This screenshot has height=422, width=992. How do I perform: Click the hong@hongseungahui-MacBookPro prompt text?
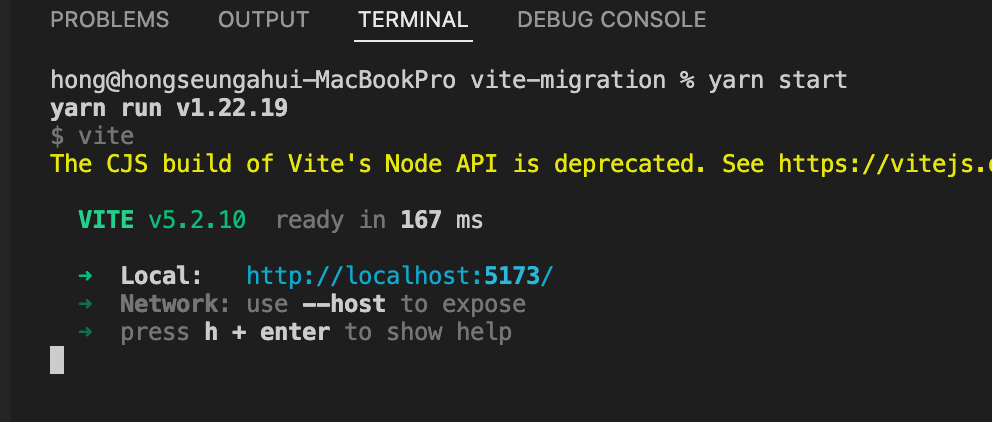[x=253, y=81]
